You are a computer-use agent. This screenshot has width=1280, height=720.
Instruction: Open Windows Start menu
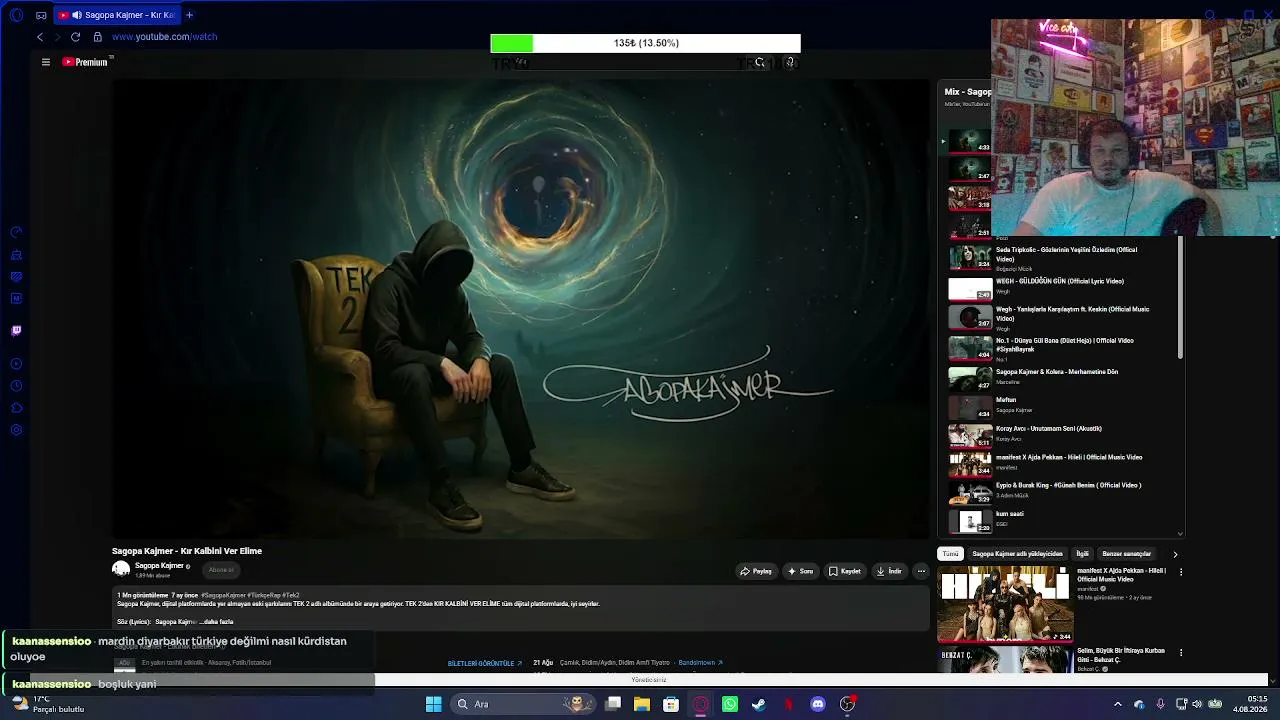click(434, 704)
